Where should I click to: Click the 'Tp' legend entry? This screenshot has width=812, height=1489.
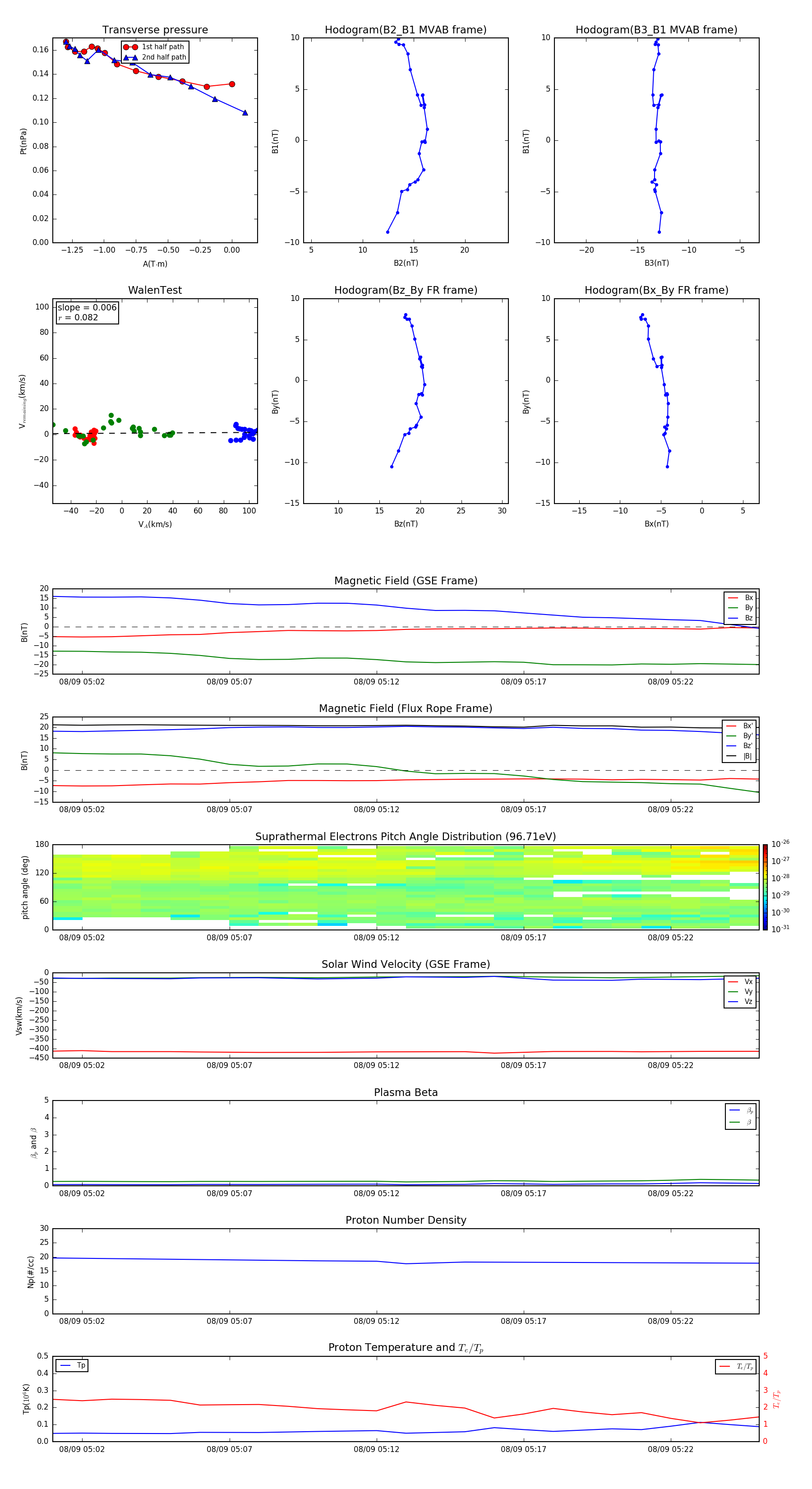[x=72, y=1366]
